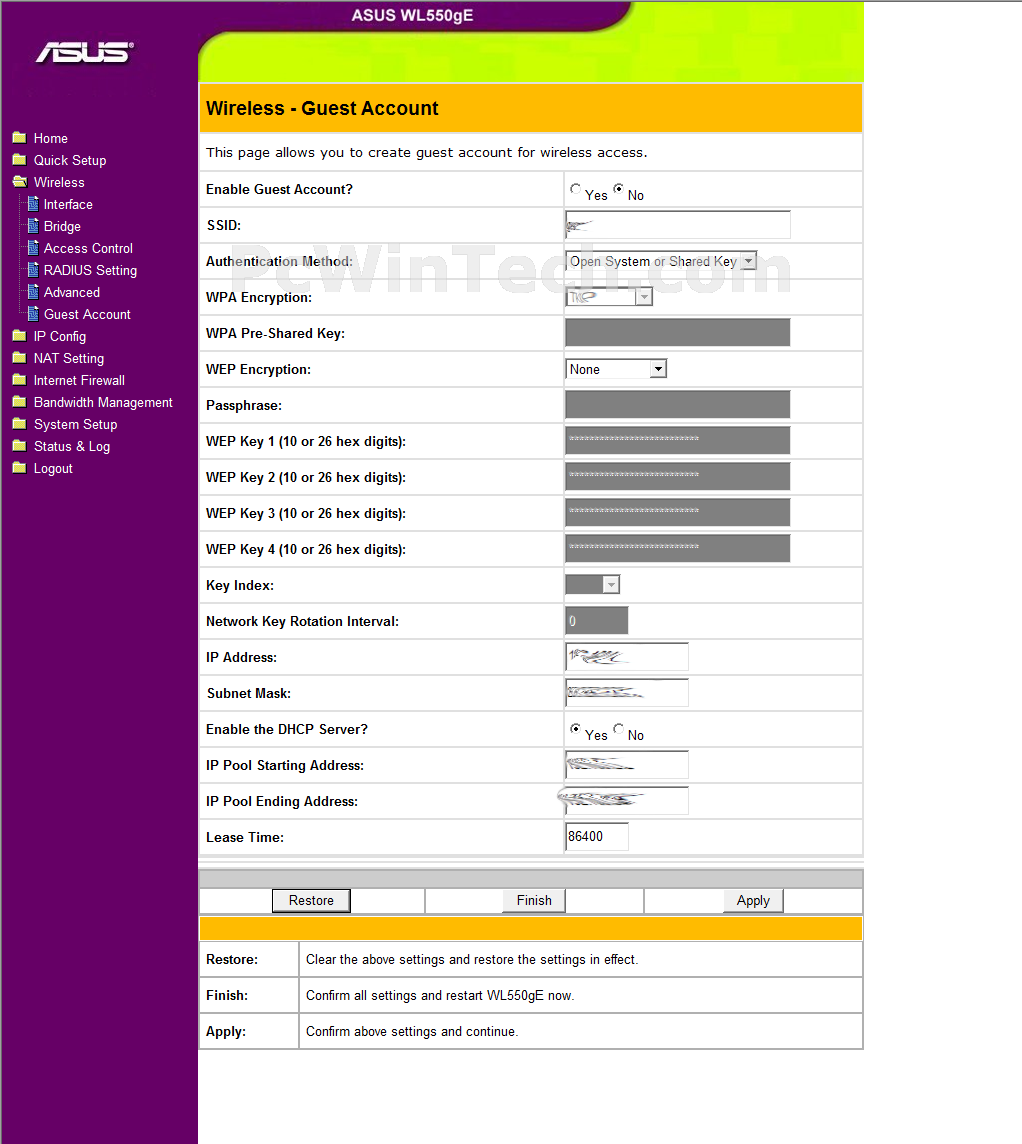Focus the WEP Key 3 field

678,512
